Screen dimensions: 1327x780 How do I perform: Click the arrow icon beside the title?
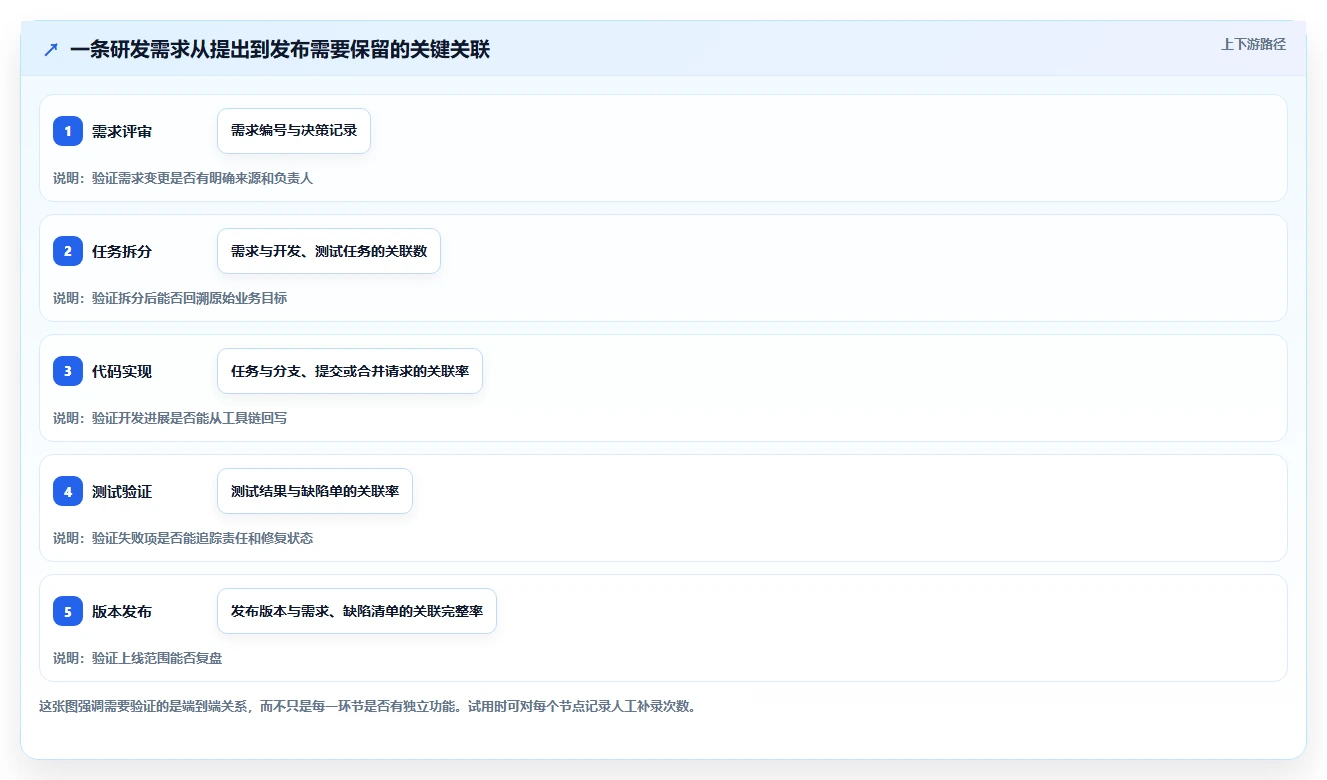point(51,49)
